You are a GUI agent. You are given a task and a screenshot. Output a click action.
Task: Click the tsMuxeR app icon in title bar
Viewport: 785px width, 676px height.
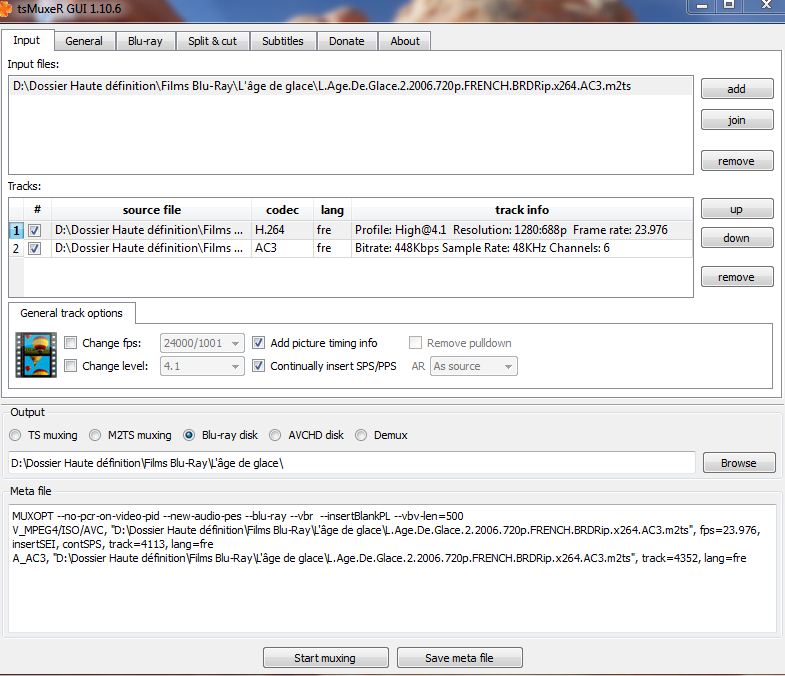[x=5, y=9]
